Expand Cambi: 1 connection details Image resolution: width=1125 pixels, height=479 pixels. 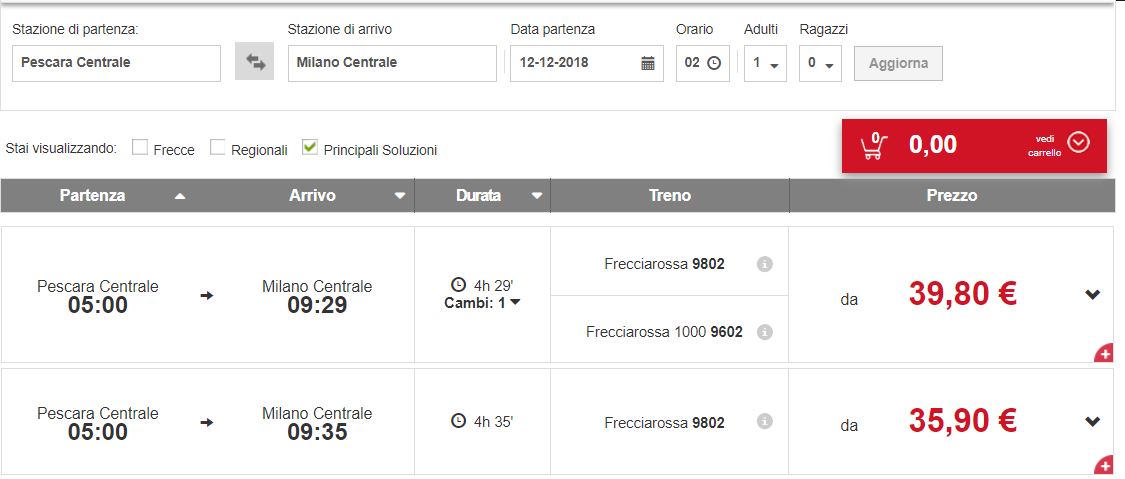(x=482, y=303)
